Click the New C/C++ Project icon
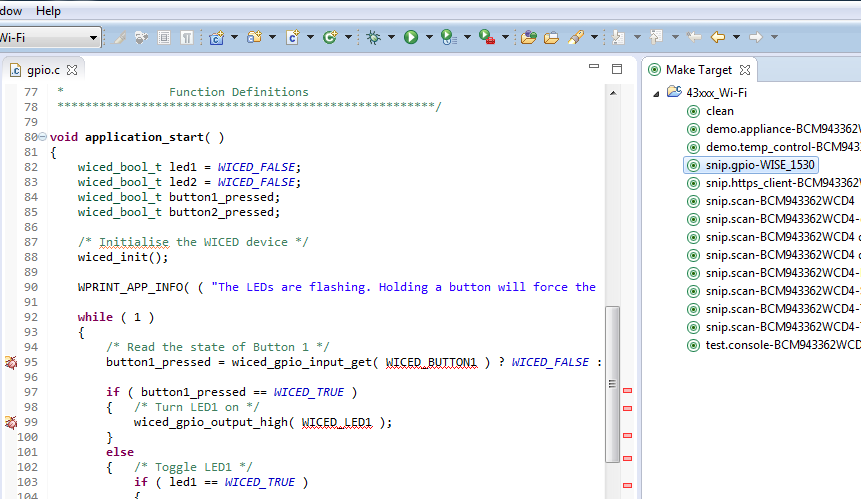The width and height of the screenshot is (861, 499). pyautogui.click(x=216, y=37)
